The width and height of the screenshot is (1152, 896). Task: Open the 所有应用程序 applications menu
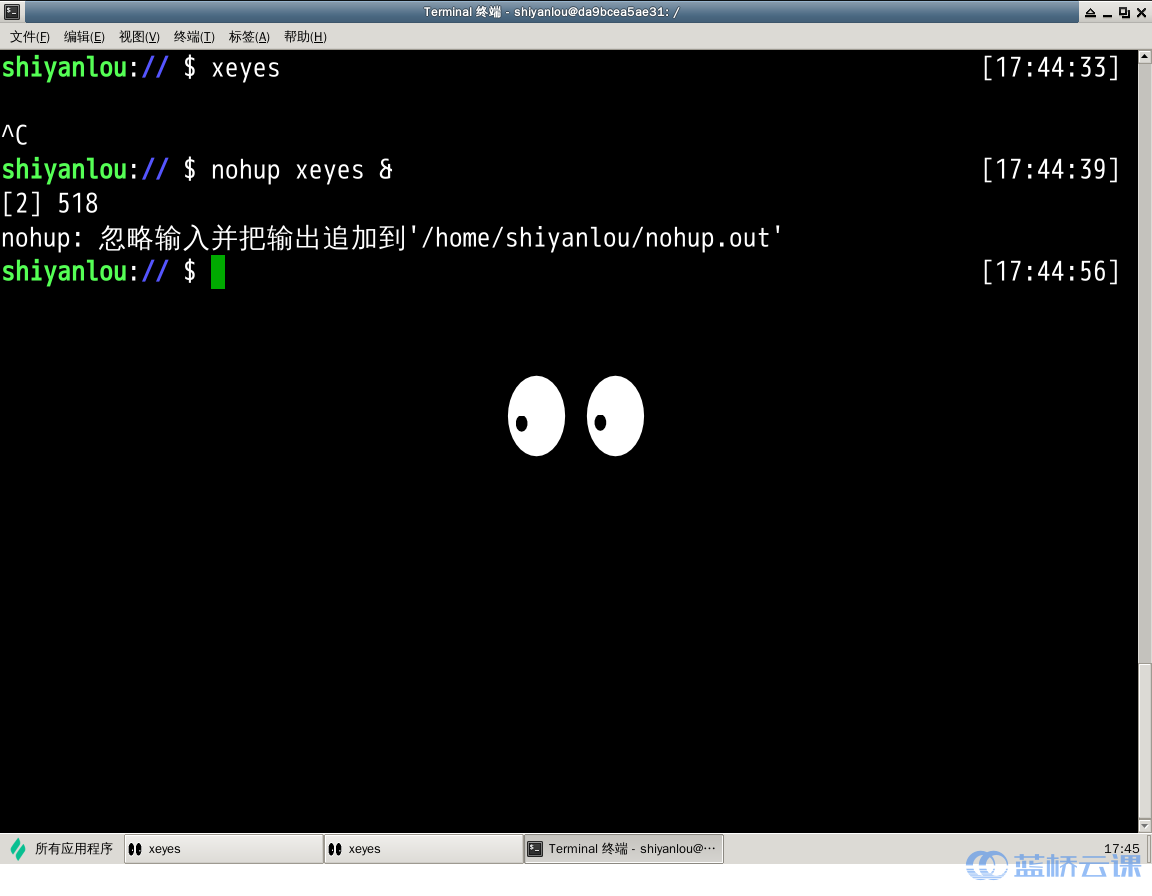click(x=62, y=849)
